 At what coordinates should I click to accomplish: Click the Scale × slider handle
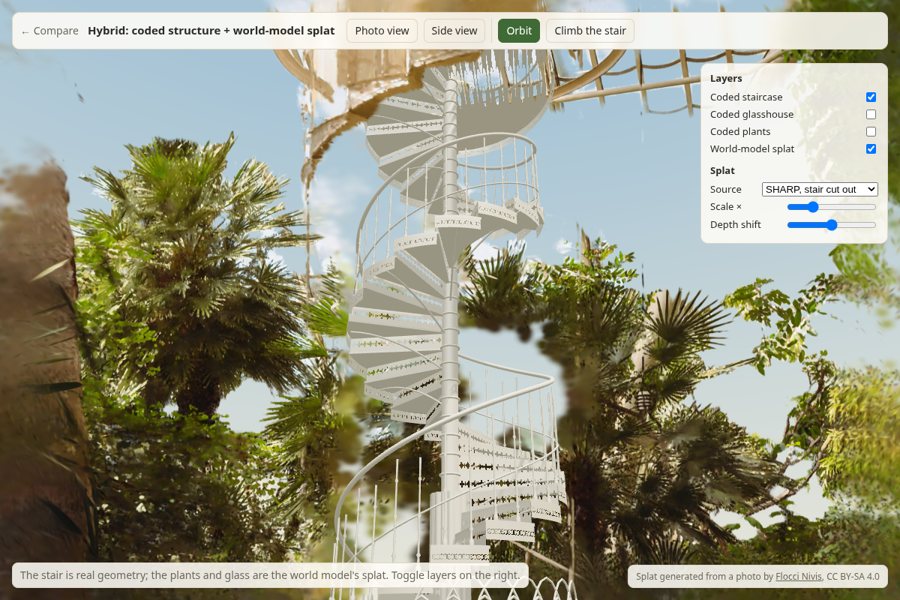[x=812, y=207]
